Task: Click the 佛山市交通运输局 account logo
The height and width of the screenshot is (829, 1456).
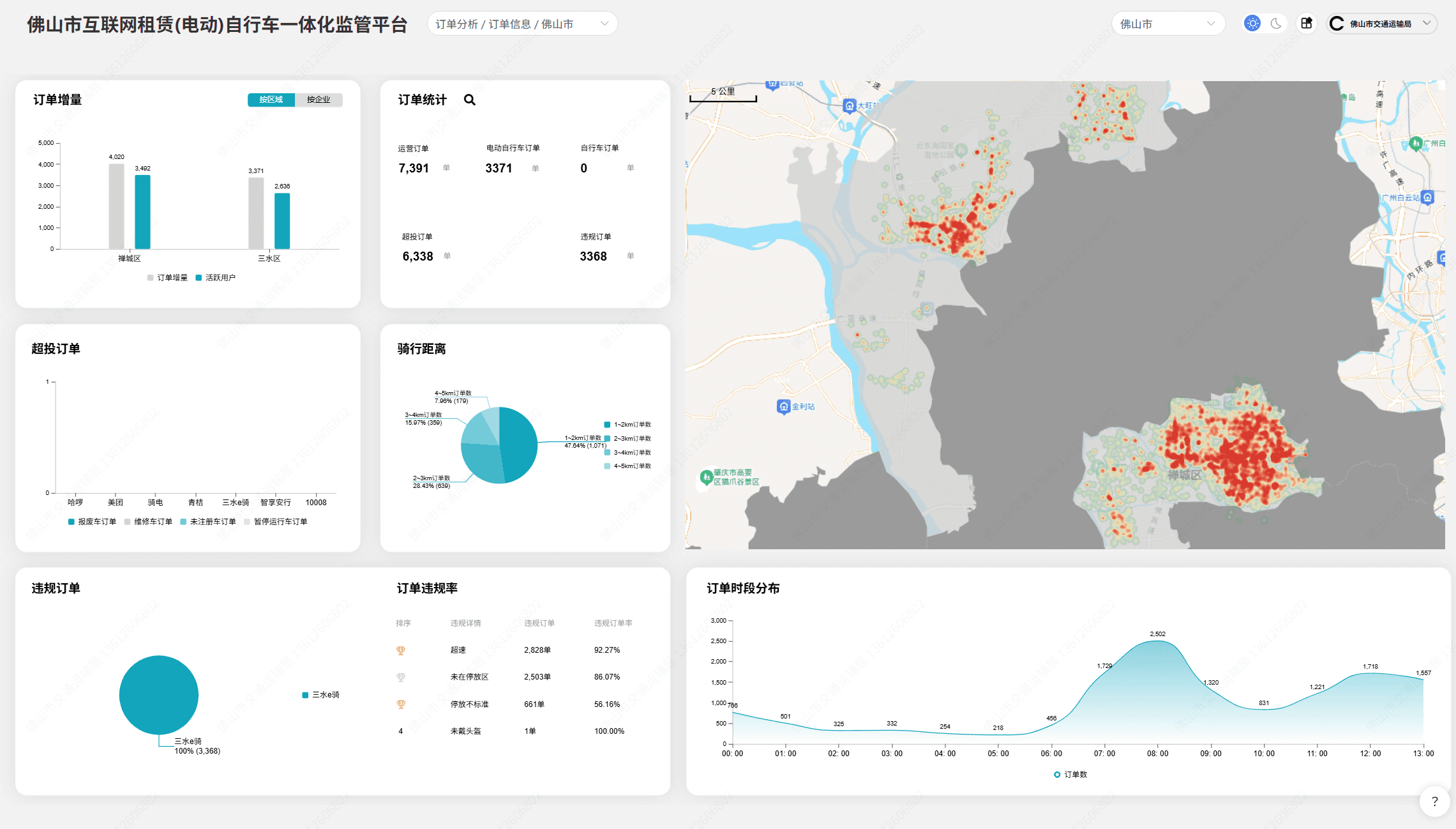Action: 1337,24
